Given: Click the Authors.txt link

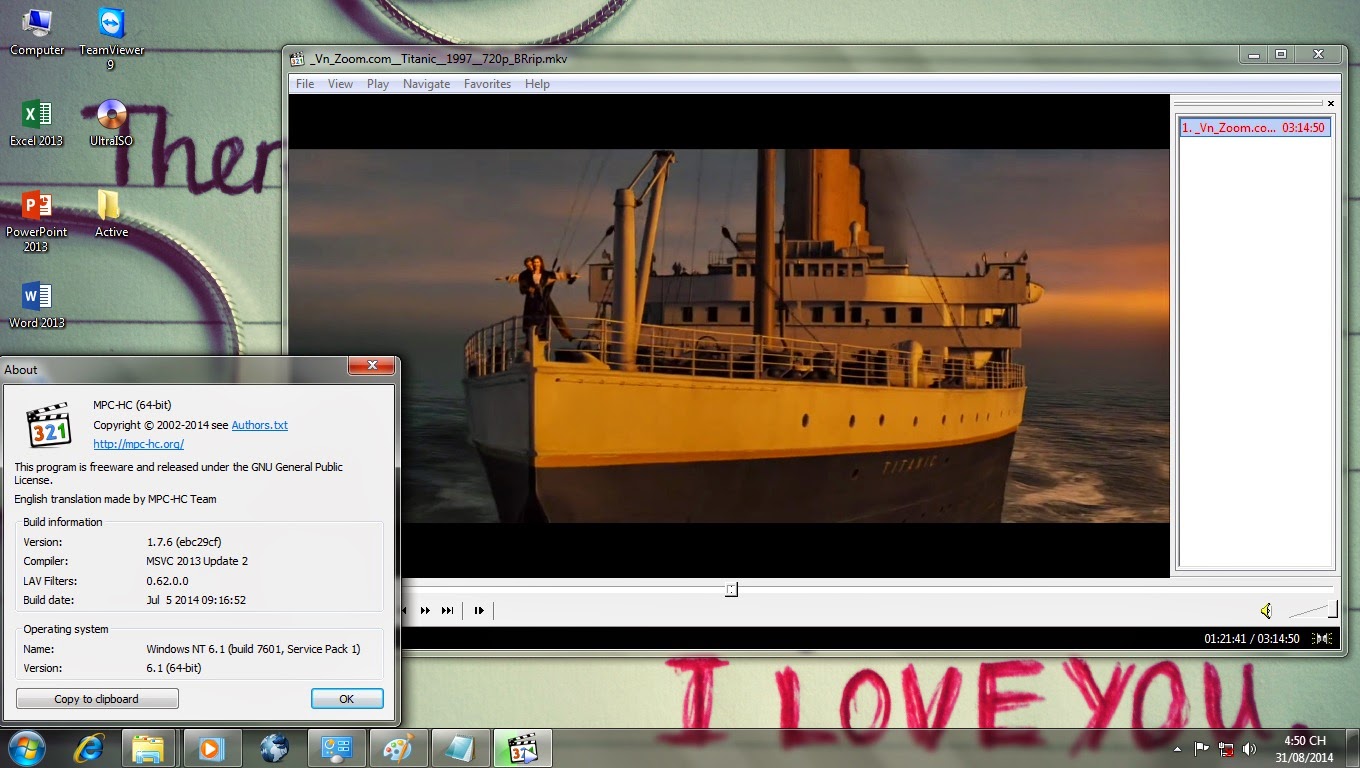Looking at the screenshot, I should (259, 425).
